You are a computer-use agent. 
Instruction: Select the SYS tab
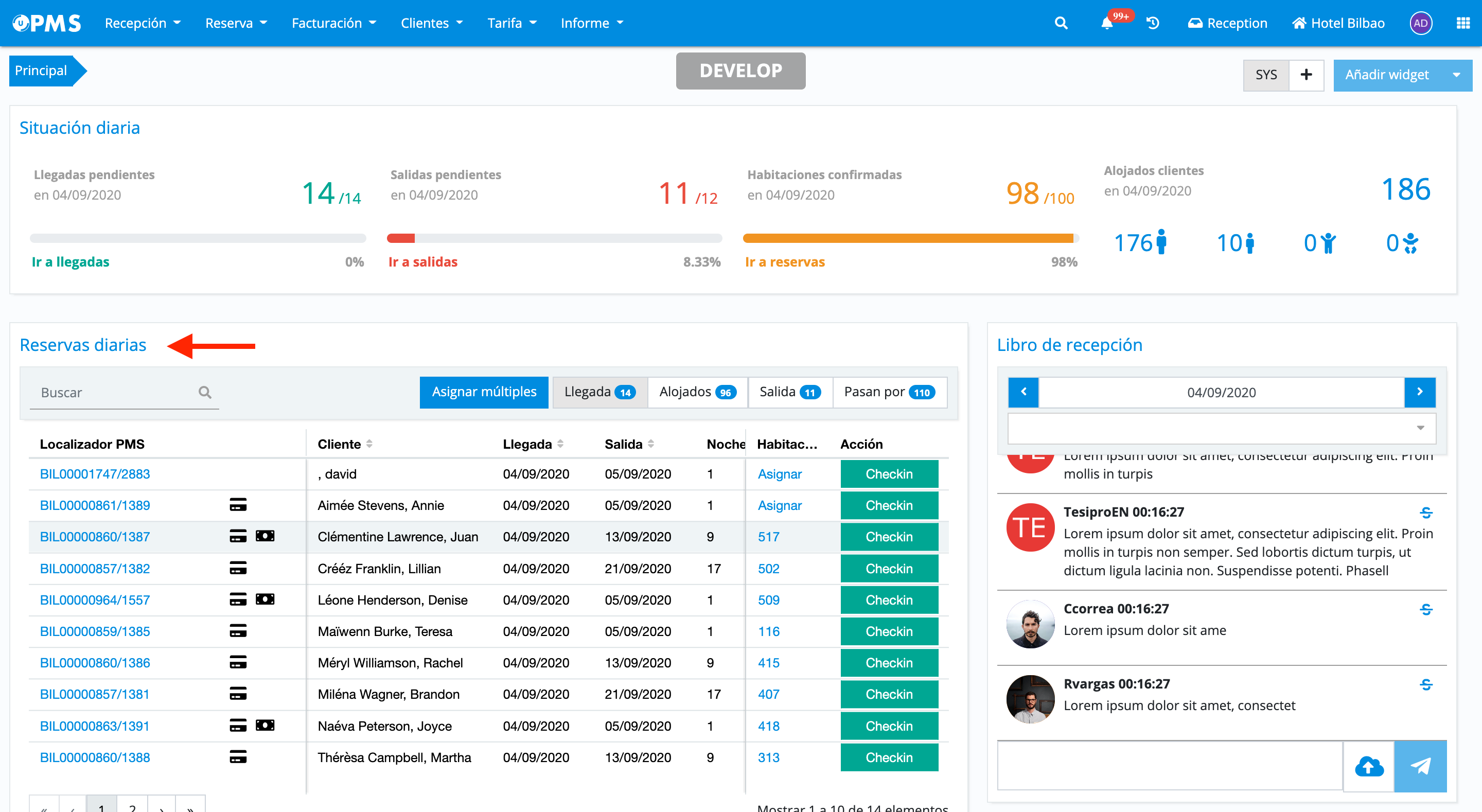1266,75
